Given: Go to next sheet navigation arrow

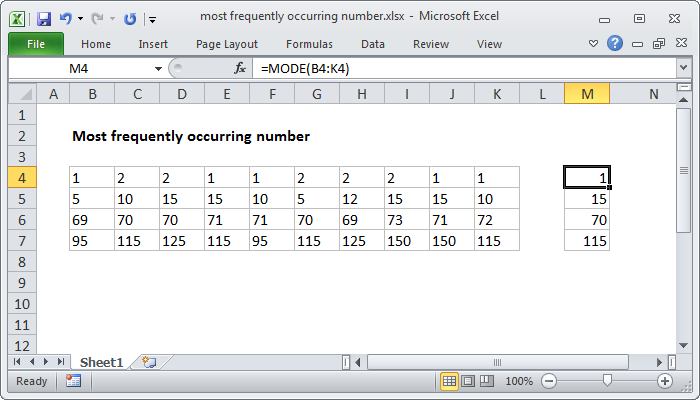Looking at the screenshot, I should click(46, 362).
